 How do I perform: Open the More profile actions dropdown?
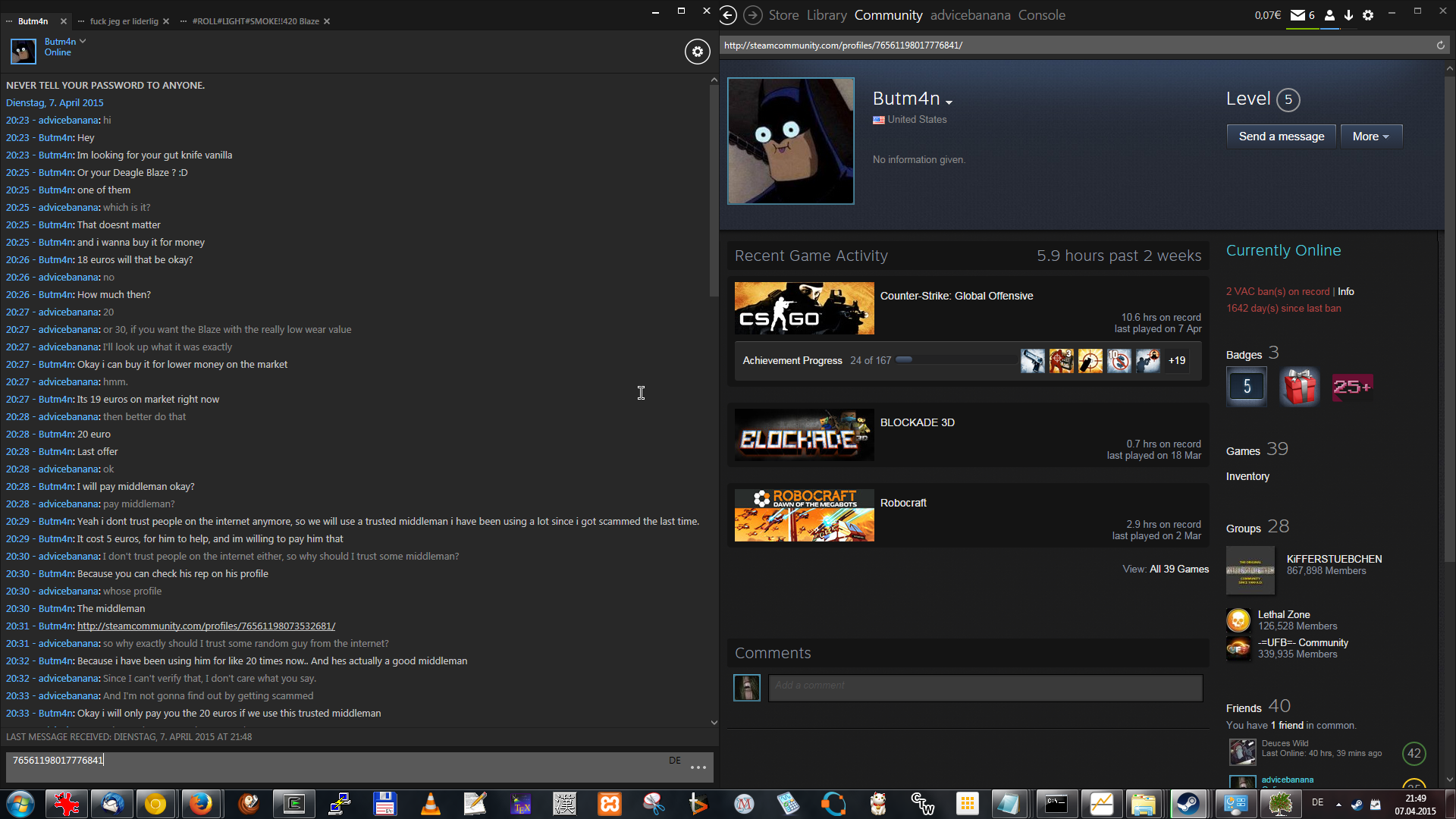[1370, 136]
